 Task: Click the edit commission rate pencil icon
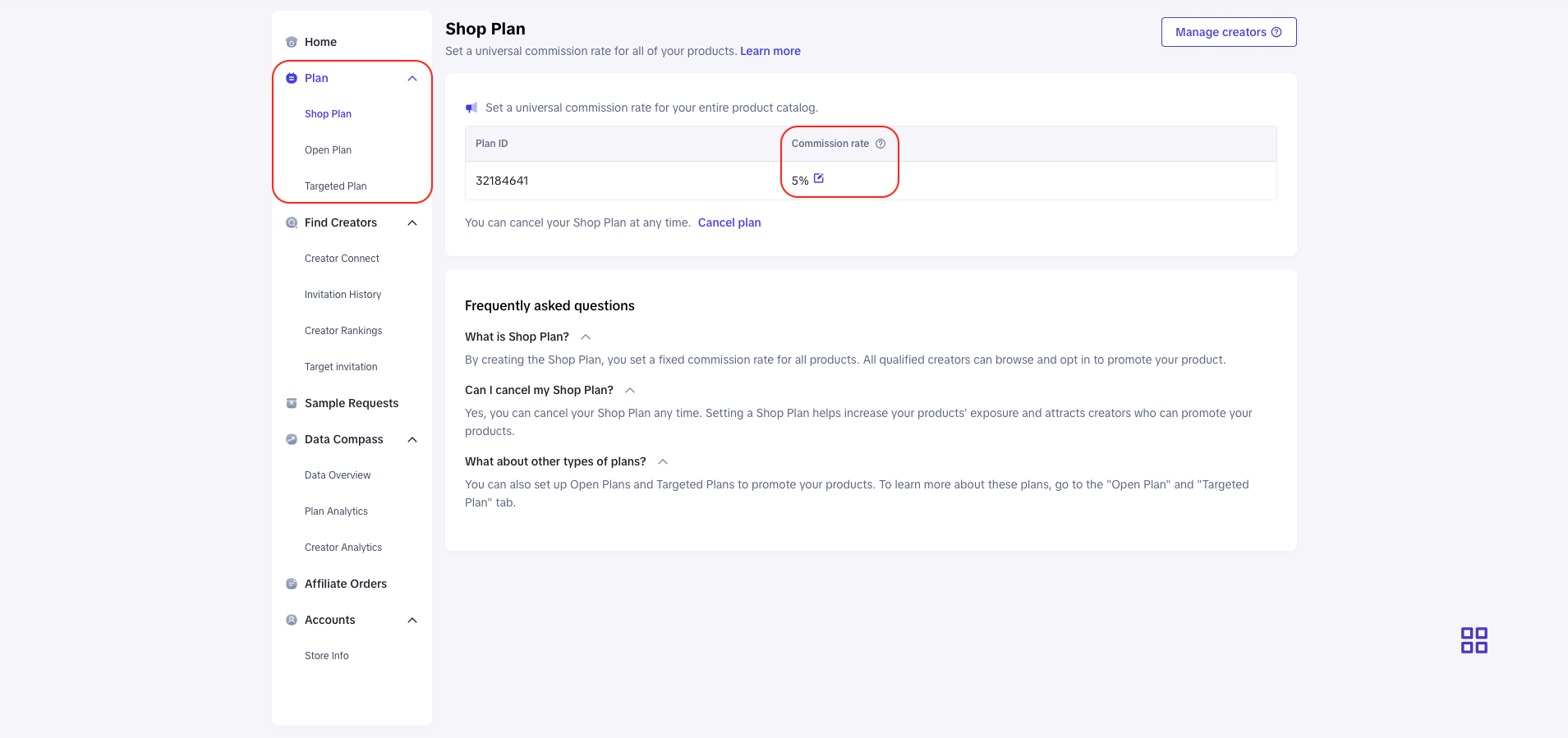click(819, 179)
